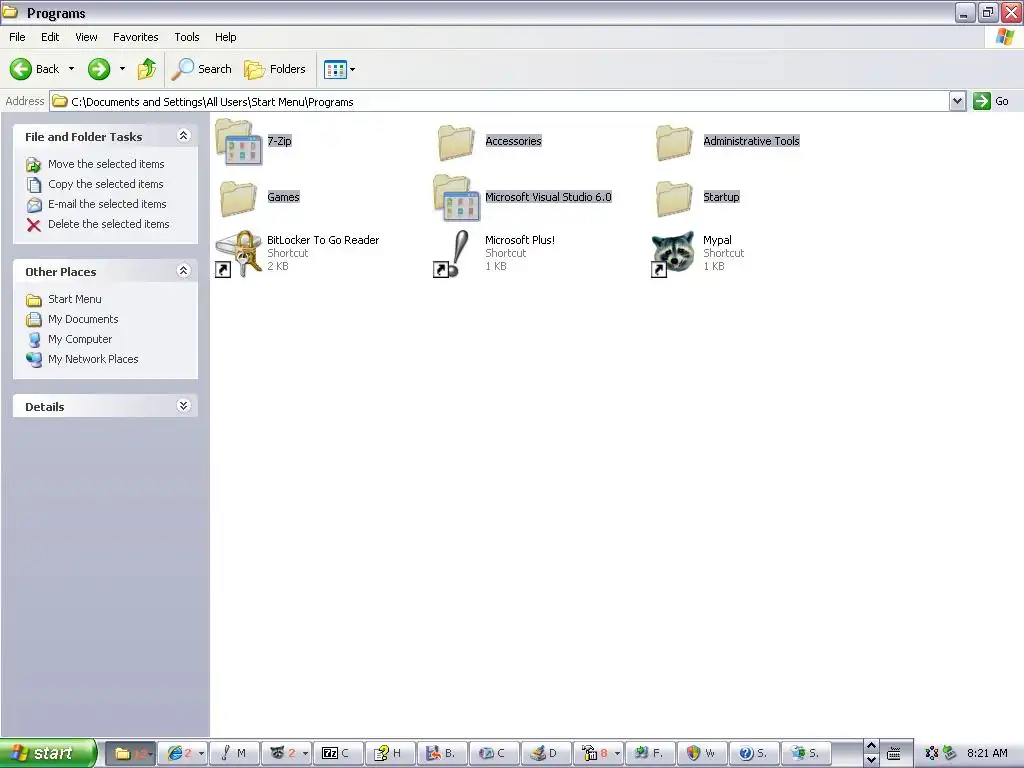Image resolution: width=1024 pixels, height=768 pixels.
Task: Click E-mail the selected items
Action: [96, 204]
